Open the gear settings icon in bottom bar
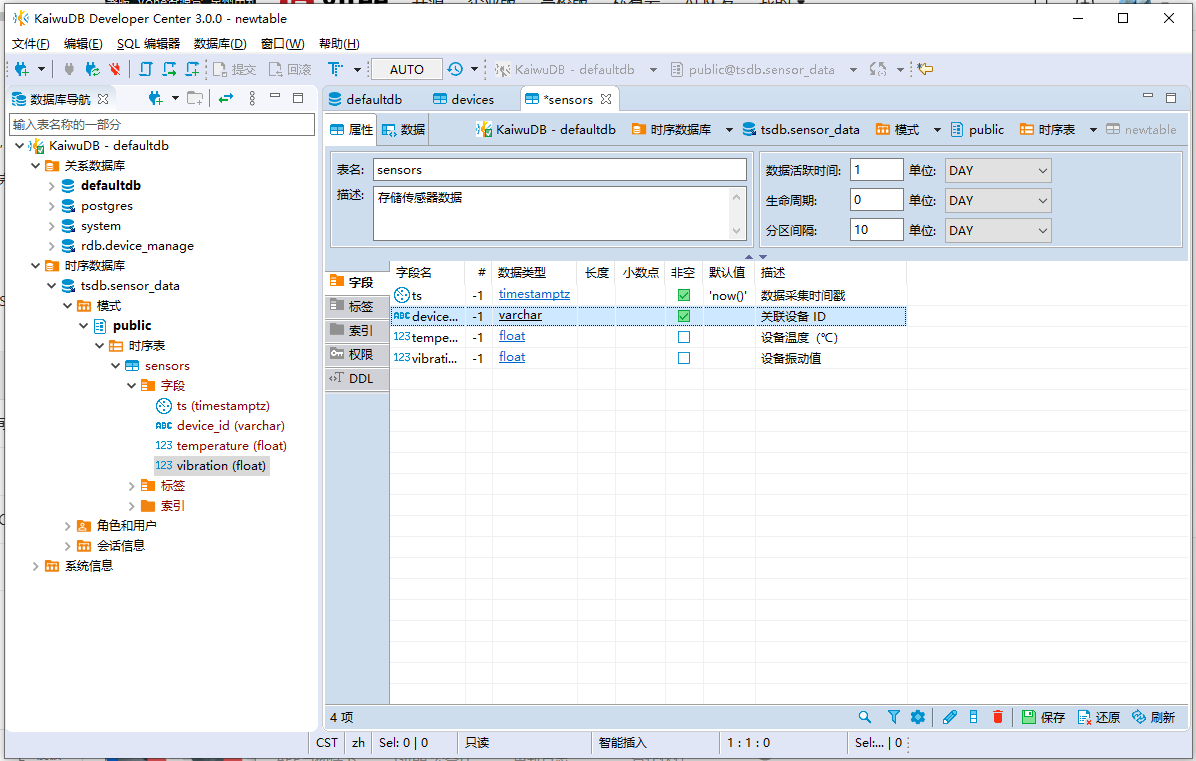This screenshot has height=761, width=1196. click(918, 717)
